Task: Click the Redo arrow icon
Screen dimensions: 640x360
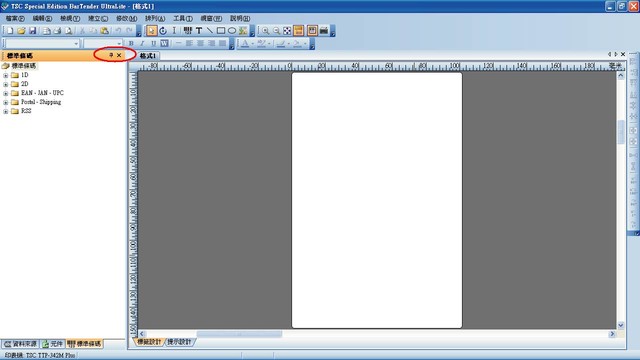Action: coord(129,31)
